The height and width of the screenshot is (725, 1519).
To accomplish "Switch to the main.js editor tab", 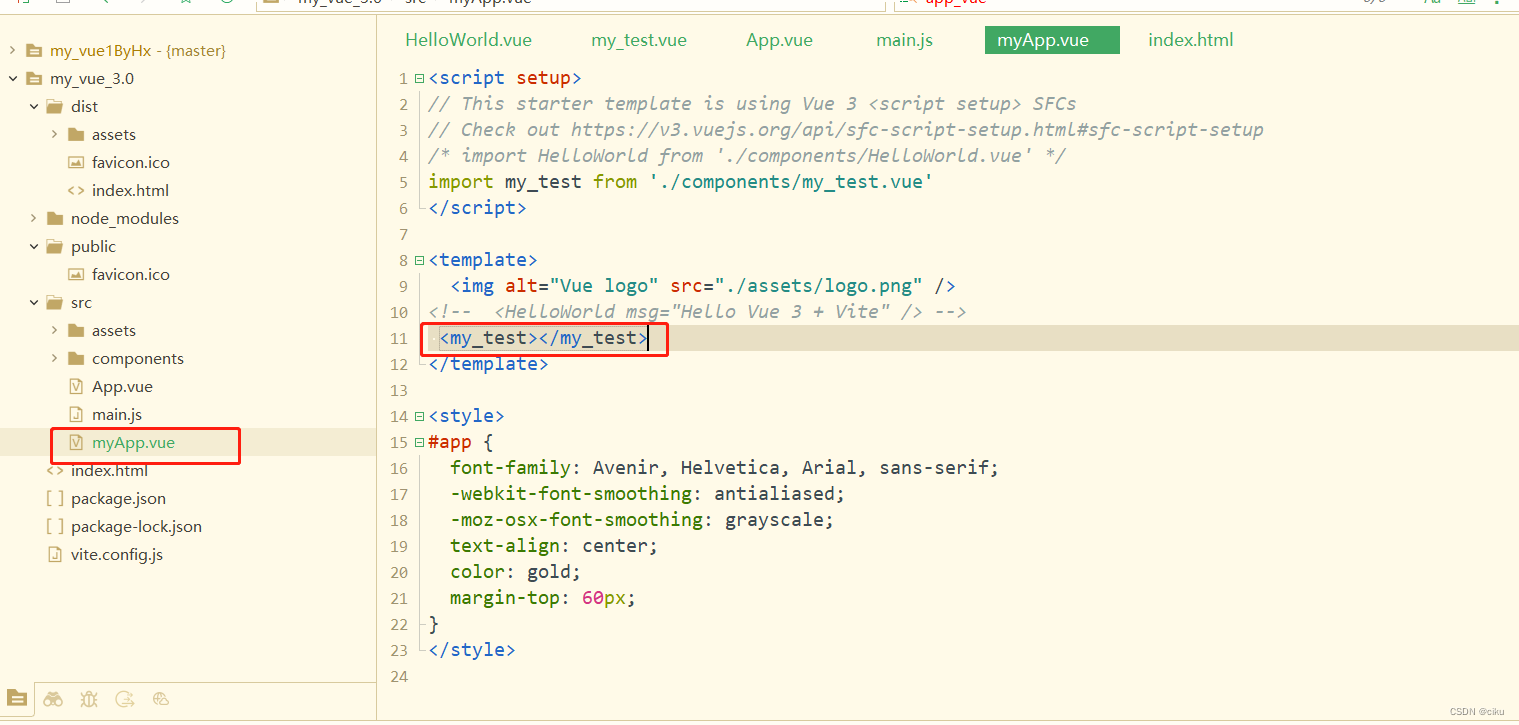I will [x=904, y=40].
